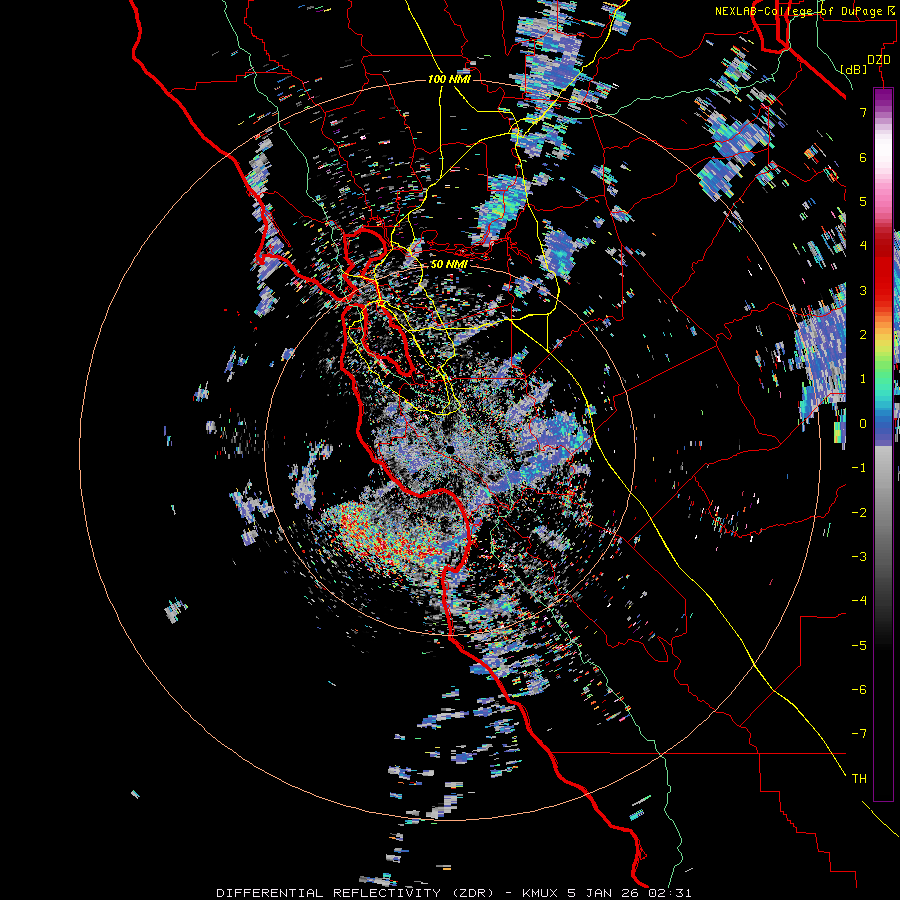Click the -5 dB scale label

[x=859, y=646]
